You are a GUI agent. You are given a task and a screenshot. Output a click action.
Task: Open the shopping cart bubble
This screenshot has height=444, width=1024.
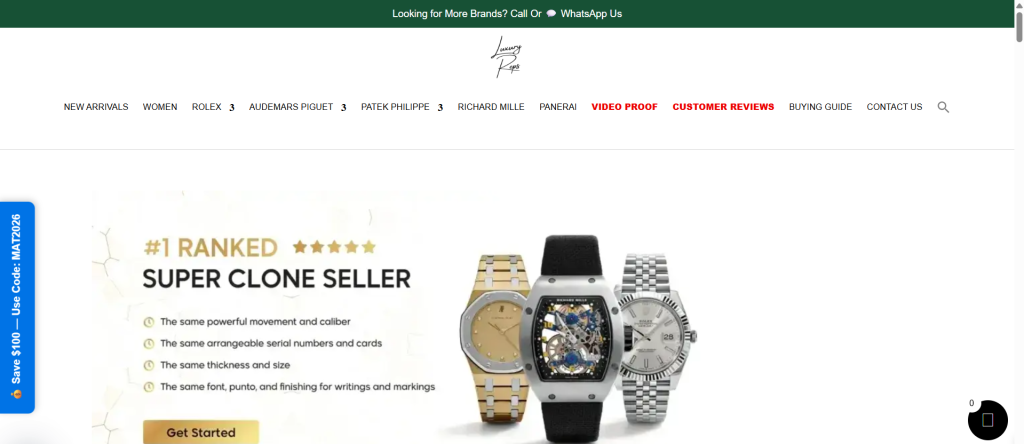coord(987,420)
